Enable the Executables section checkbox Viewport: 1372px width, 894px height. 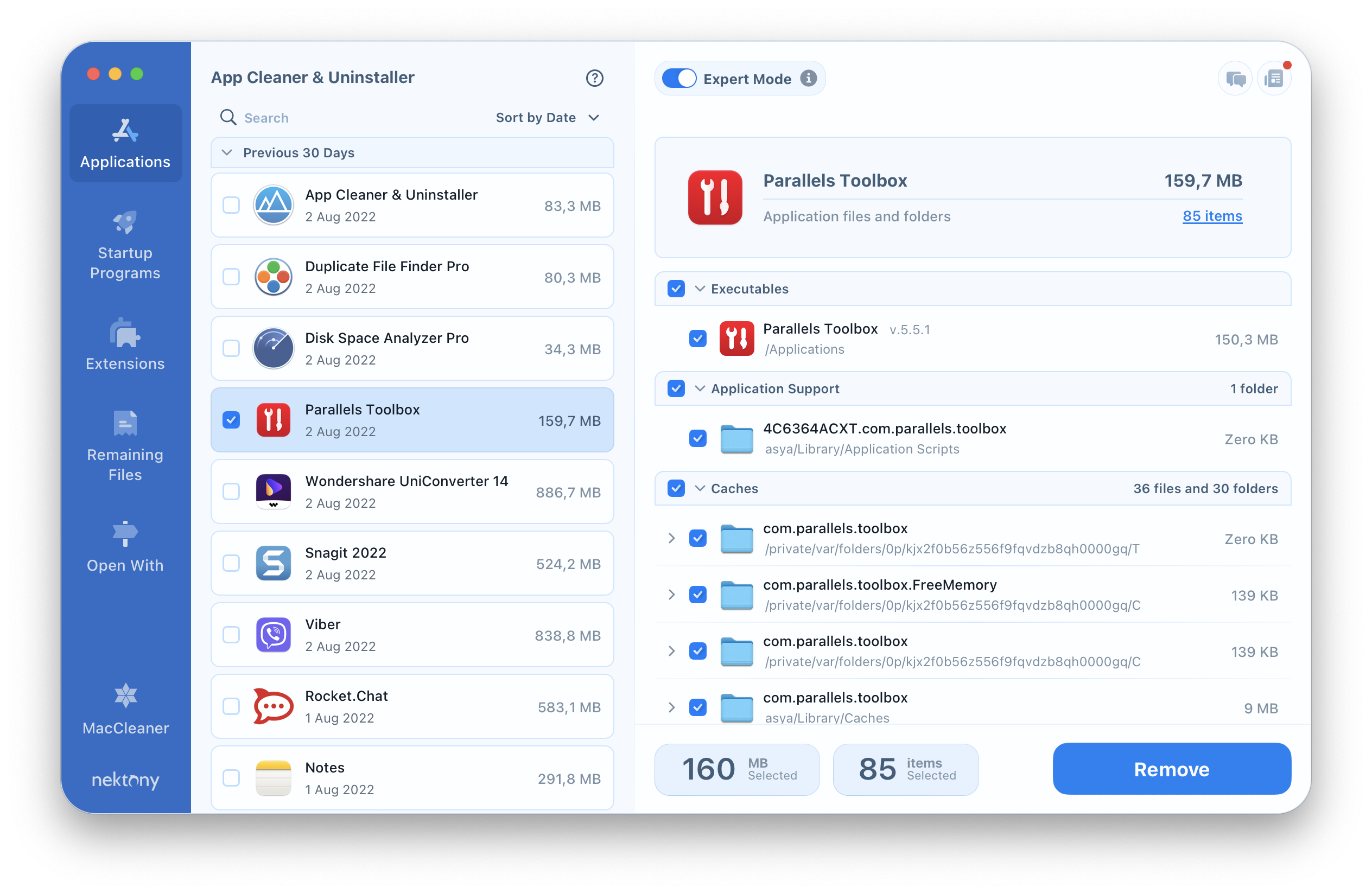coord(676,288)
